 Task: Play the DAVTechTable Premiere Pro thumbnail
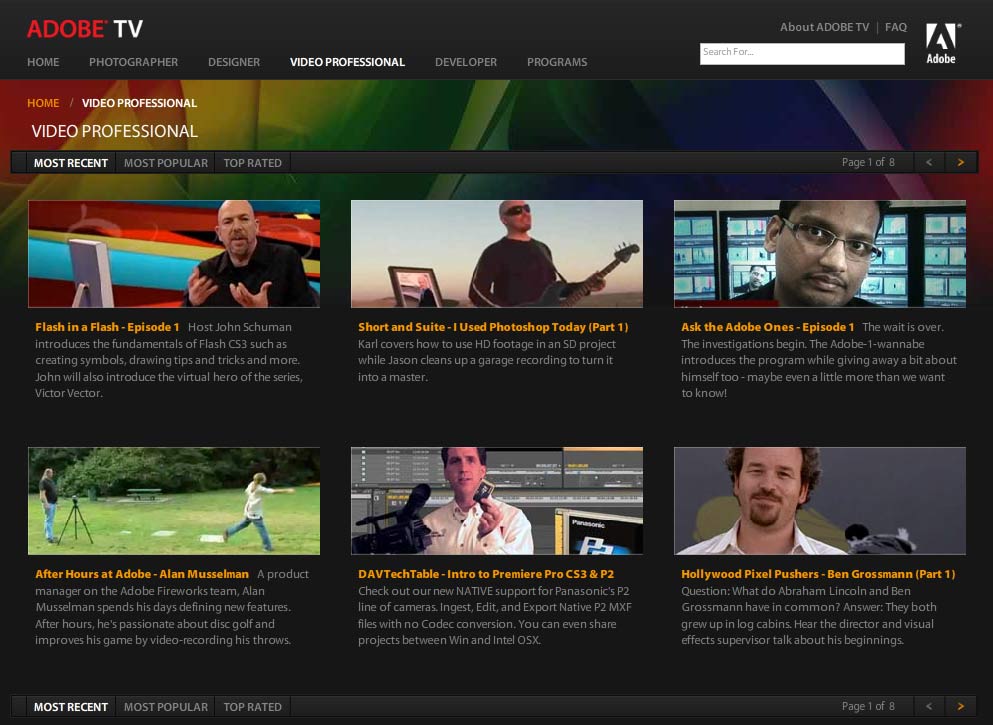[x=497, y=501]
